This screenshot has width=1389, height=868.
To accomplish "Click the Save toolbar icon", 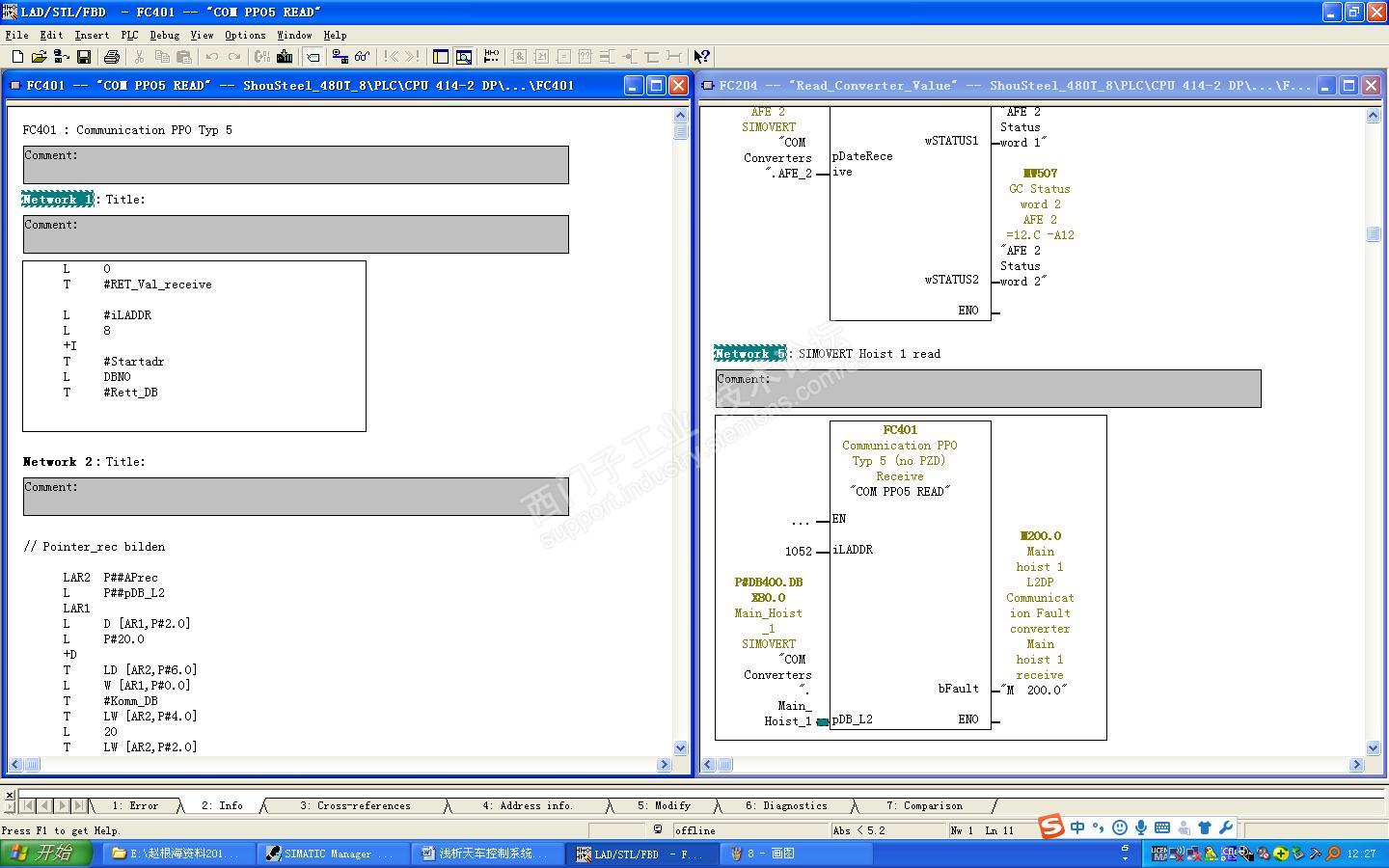I will click(84, 57).
